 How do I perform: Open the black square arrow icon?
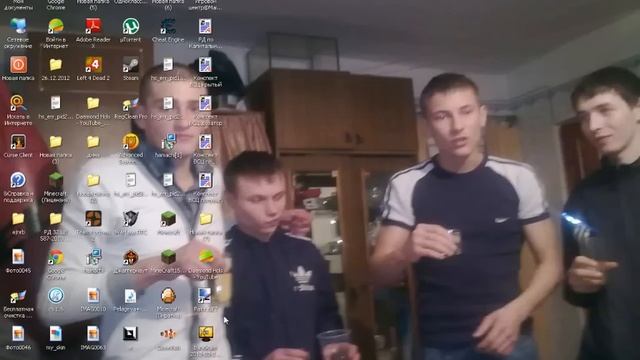pyautogui.click(x=131, y=334)
